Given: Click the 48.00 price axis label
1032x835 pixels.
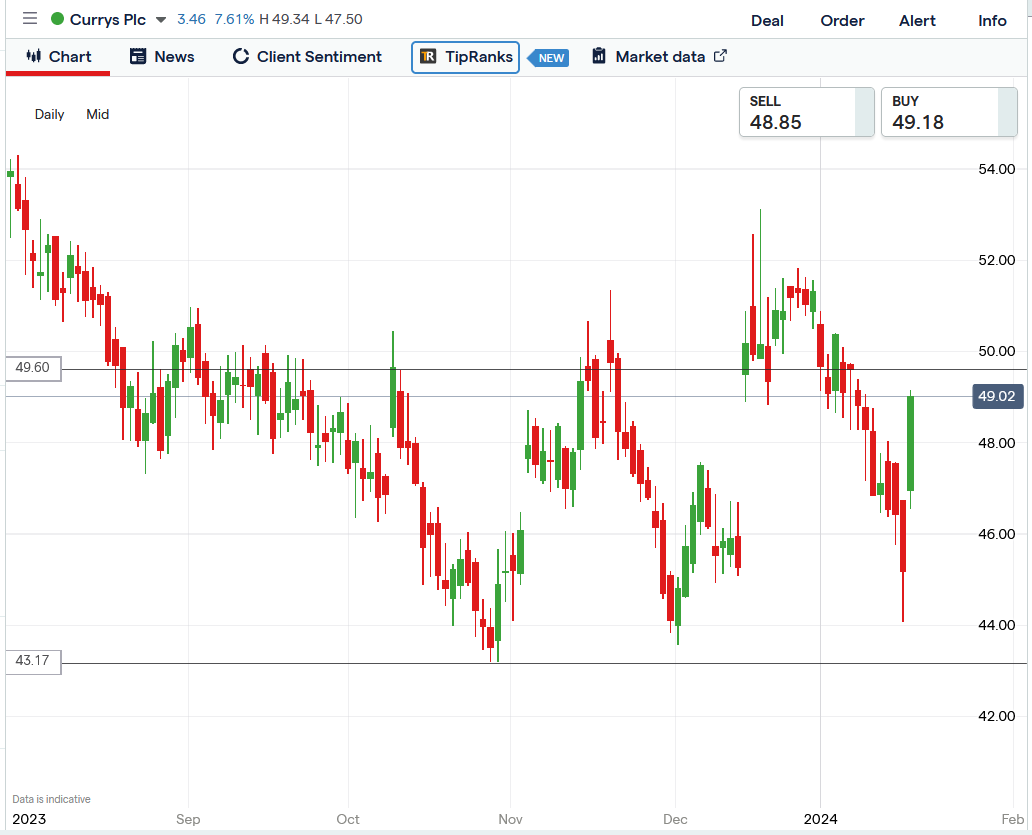Looking at the screenshot, I should pos(996,443).
